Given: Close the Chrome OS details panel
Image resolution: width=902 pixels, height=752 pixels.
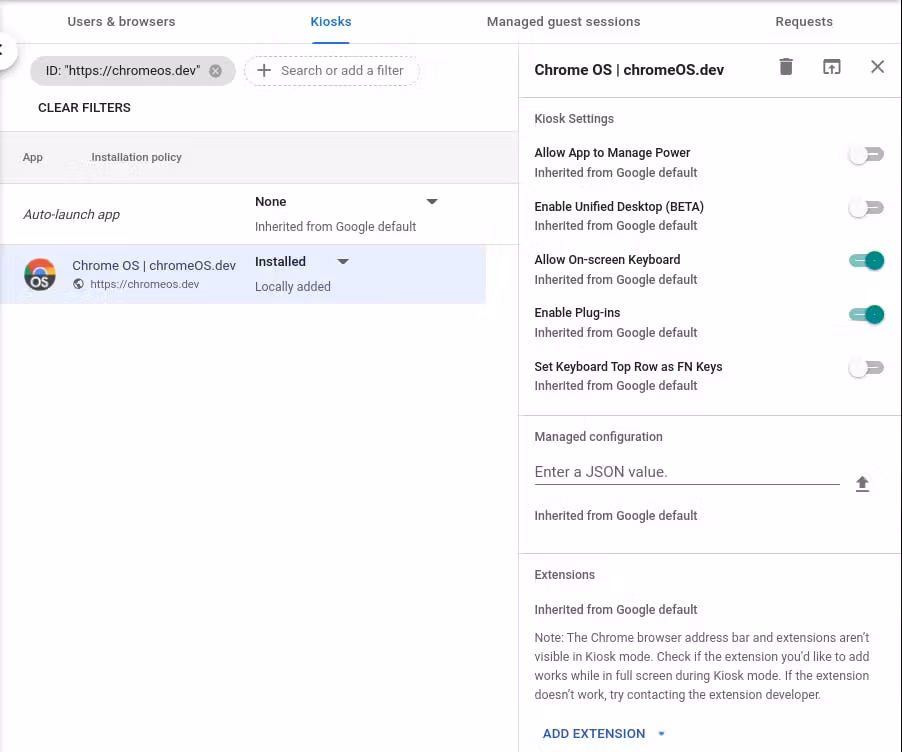Looking at the screenshot, I should [877, 67].
